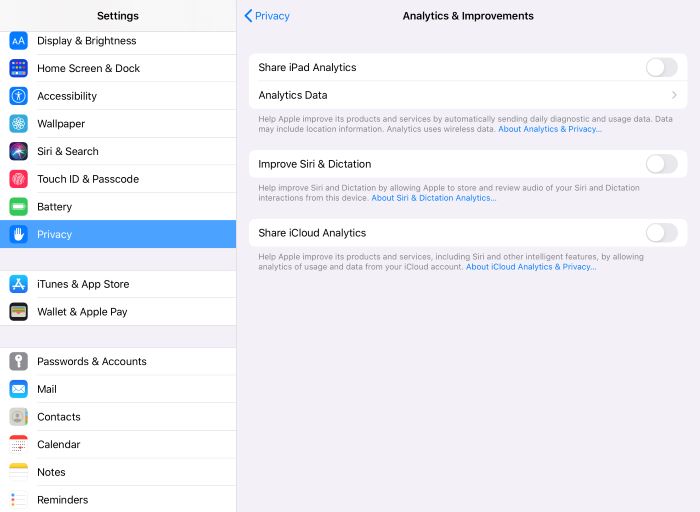
Task: Open Display & Brightness settings
Action: point(87,41)
